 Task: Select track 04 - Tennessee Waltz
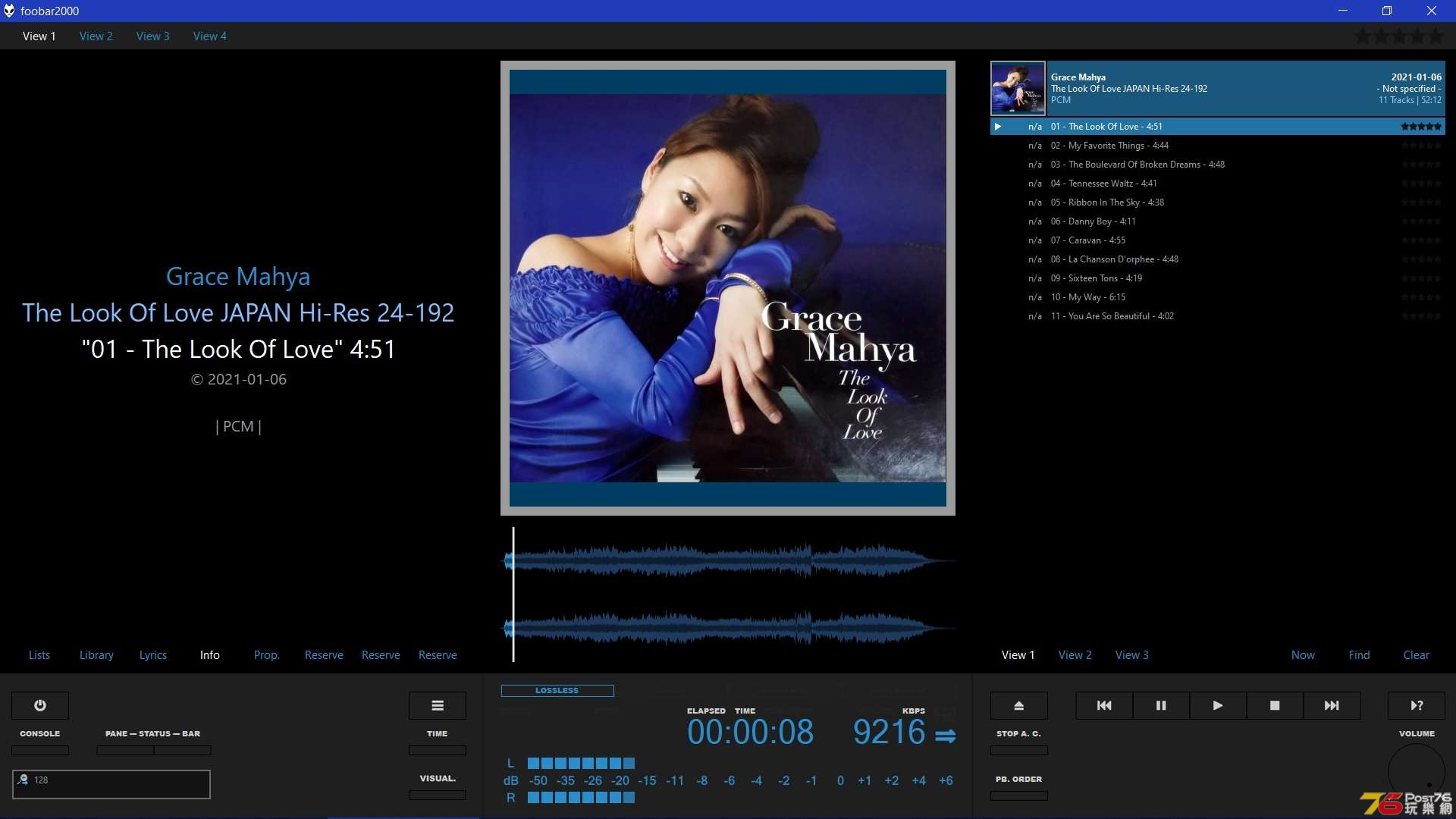coord(1218,184)
